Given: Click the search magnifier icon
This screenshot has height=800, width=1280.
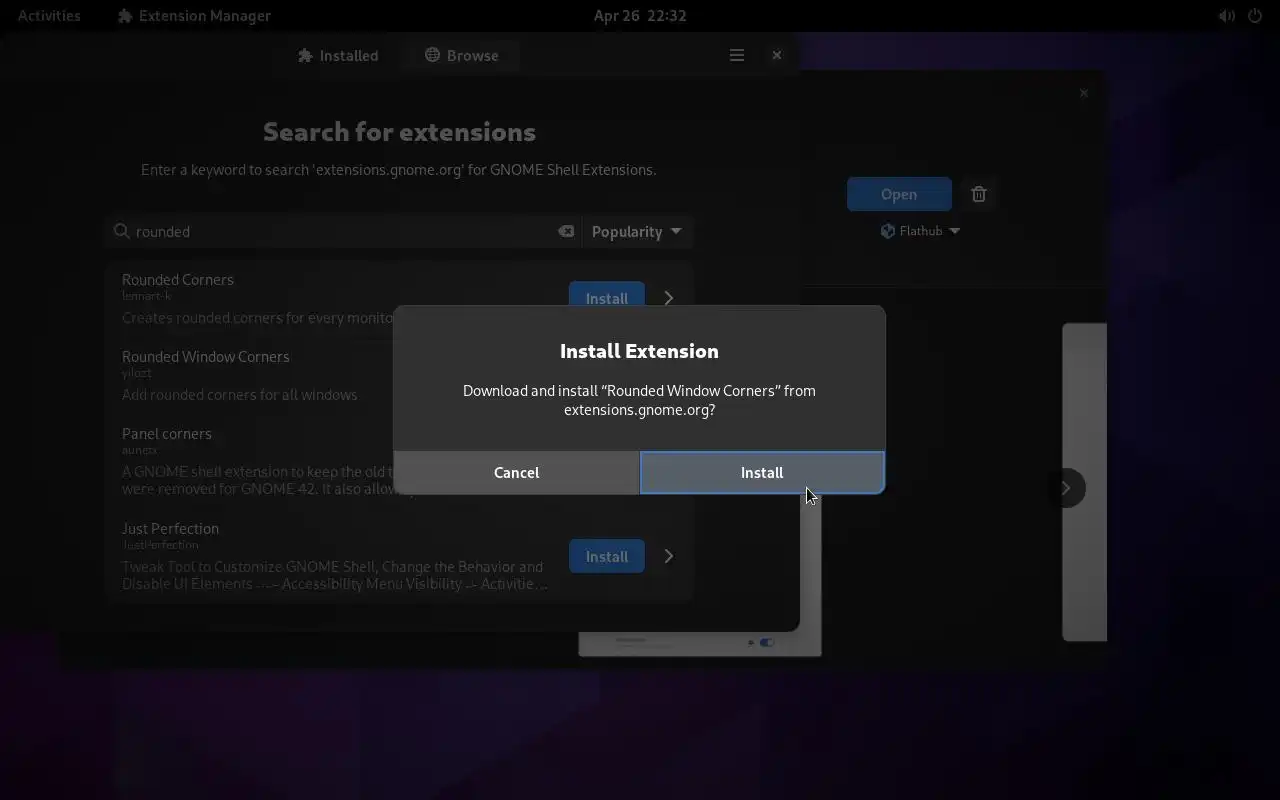Looking at the screenshot, I should [122, 231].
